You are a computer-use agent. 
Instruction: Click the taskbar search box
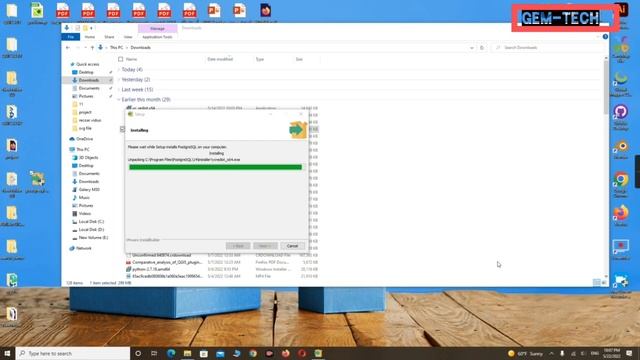[73, 353]
